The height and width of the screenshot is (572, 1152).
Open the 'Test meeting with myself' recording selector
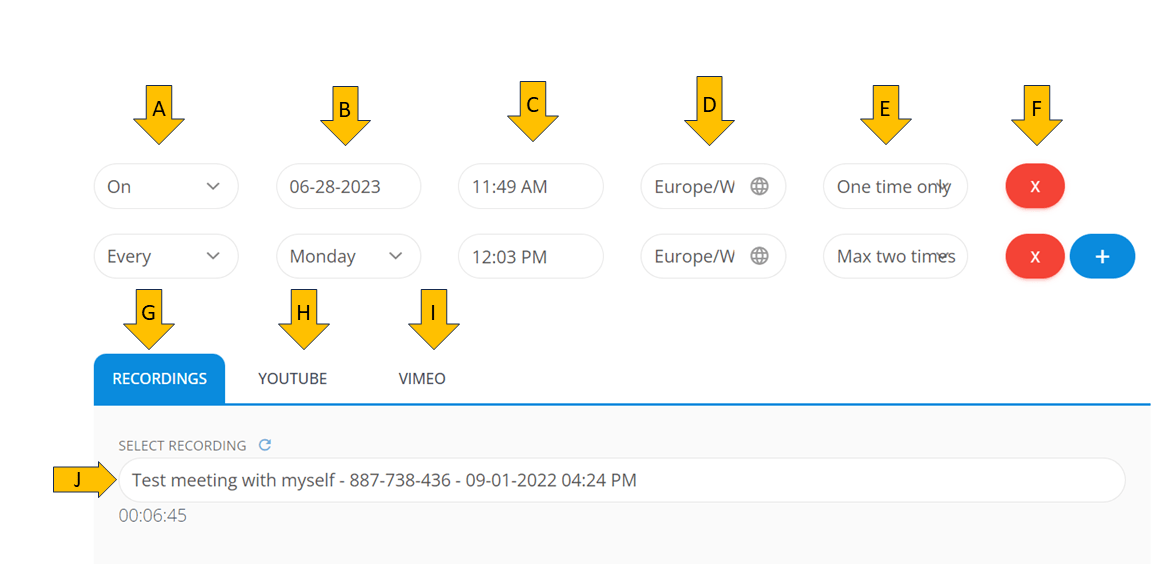621,480
